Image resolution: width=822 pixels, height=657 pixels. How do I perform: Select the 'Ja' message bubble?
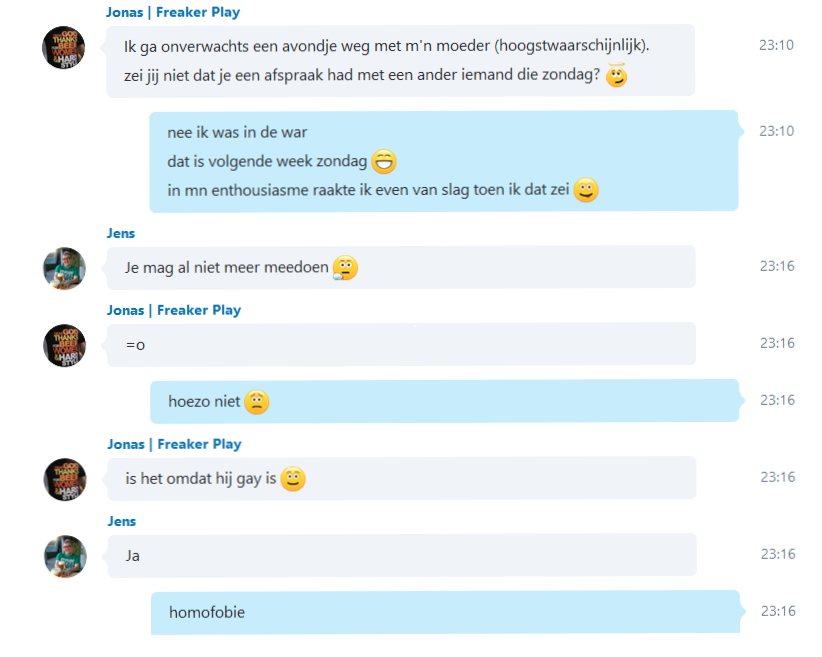coord(402,556)
